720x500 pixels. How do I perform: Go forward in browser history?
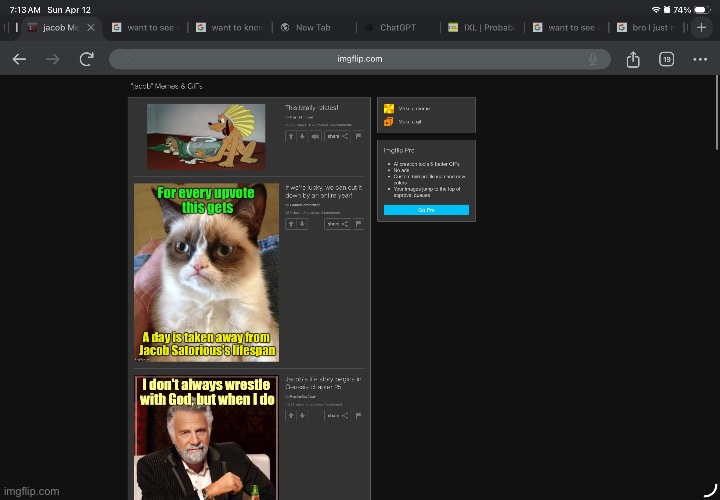click(x=53, y=59)
